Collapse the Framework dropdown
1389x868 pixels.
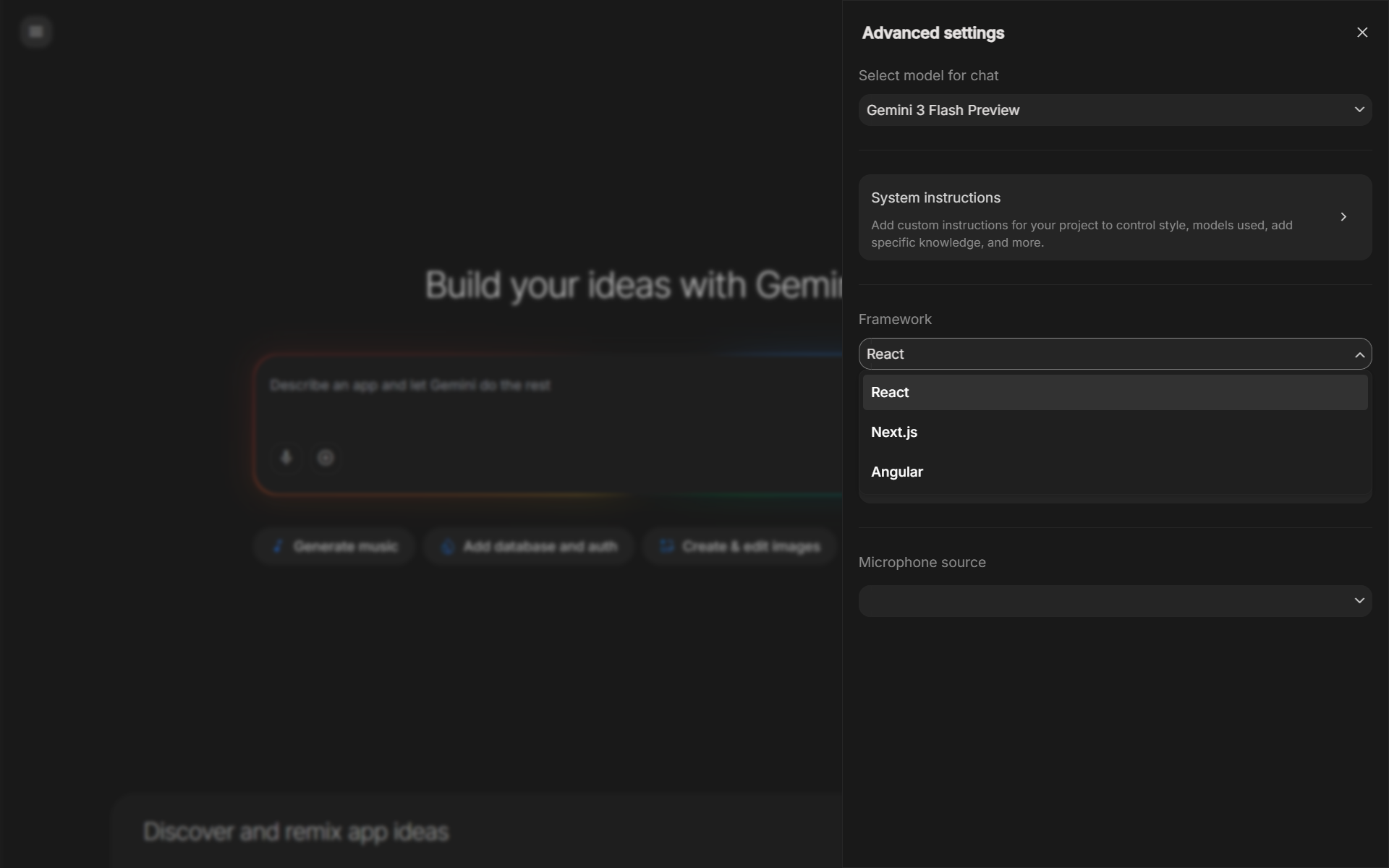click(1115, 354)
